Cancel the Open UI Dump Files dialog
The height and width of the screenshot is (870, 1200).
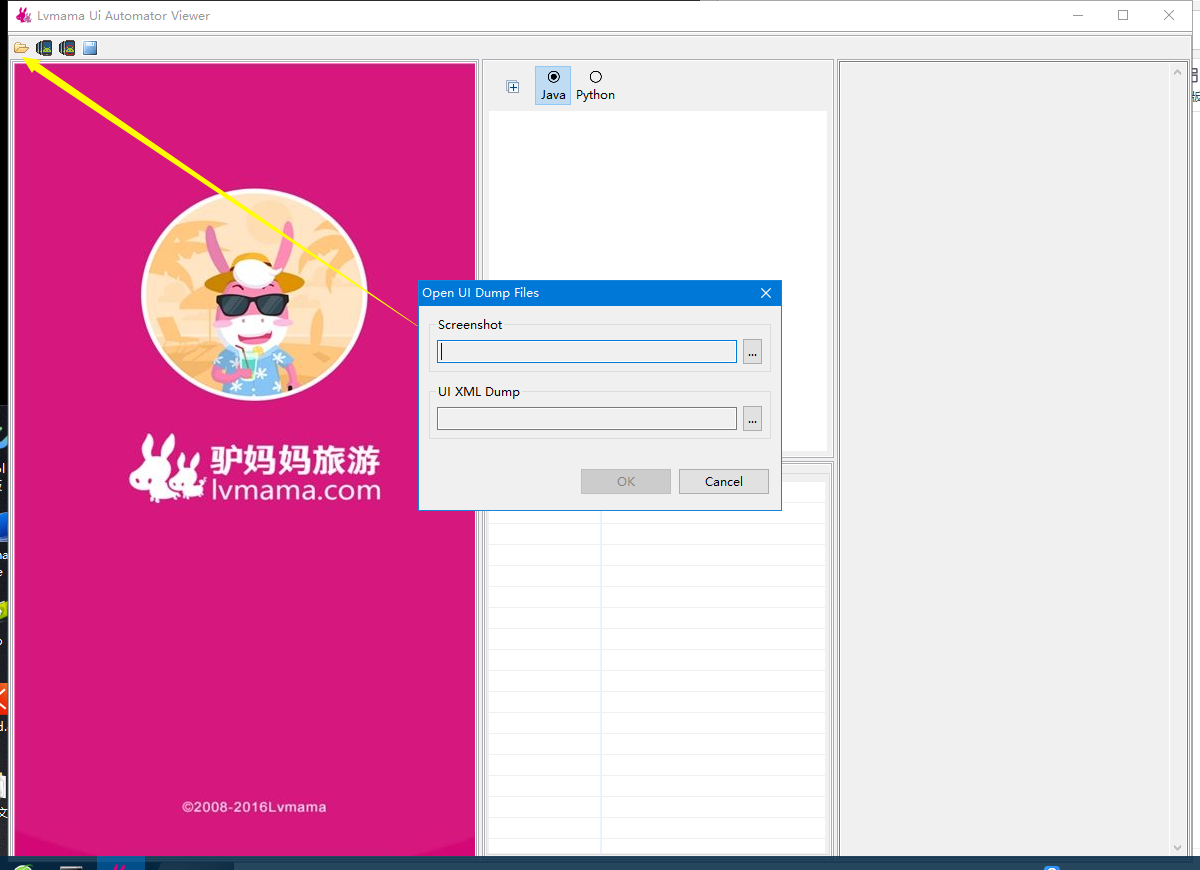pos(723,481)
